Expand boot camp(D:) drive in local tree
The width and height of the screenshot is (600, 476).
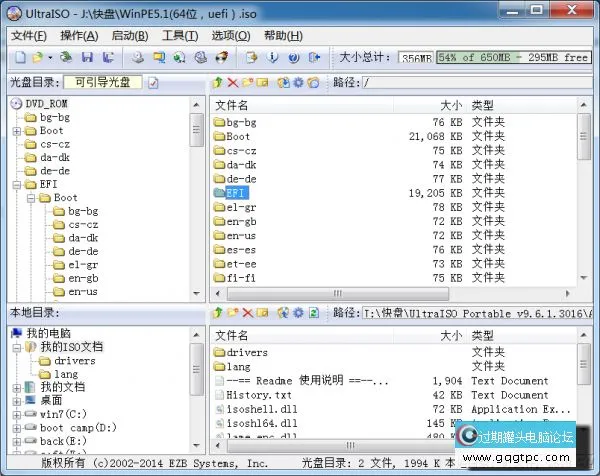[16, 428]
